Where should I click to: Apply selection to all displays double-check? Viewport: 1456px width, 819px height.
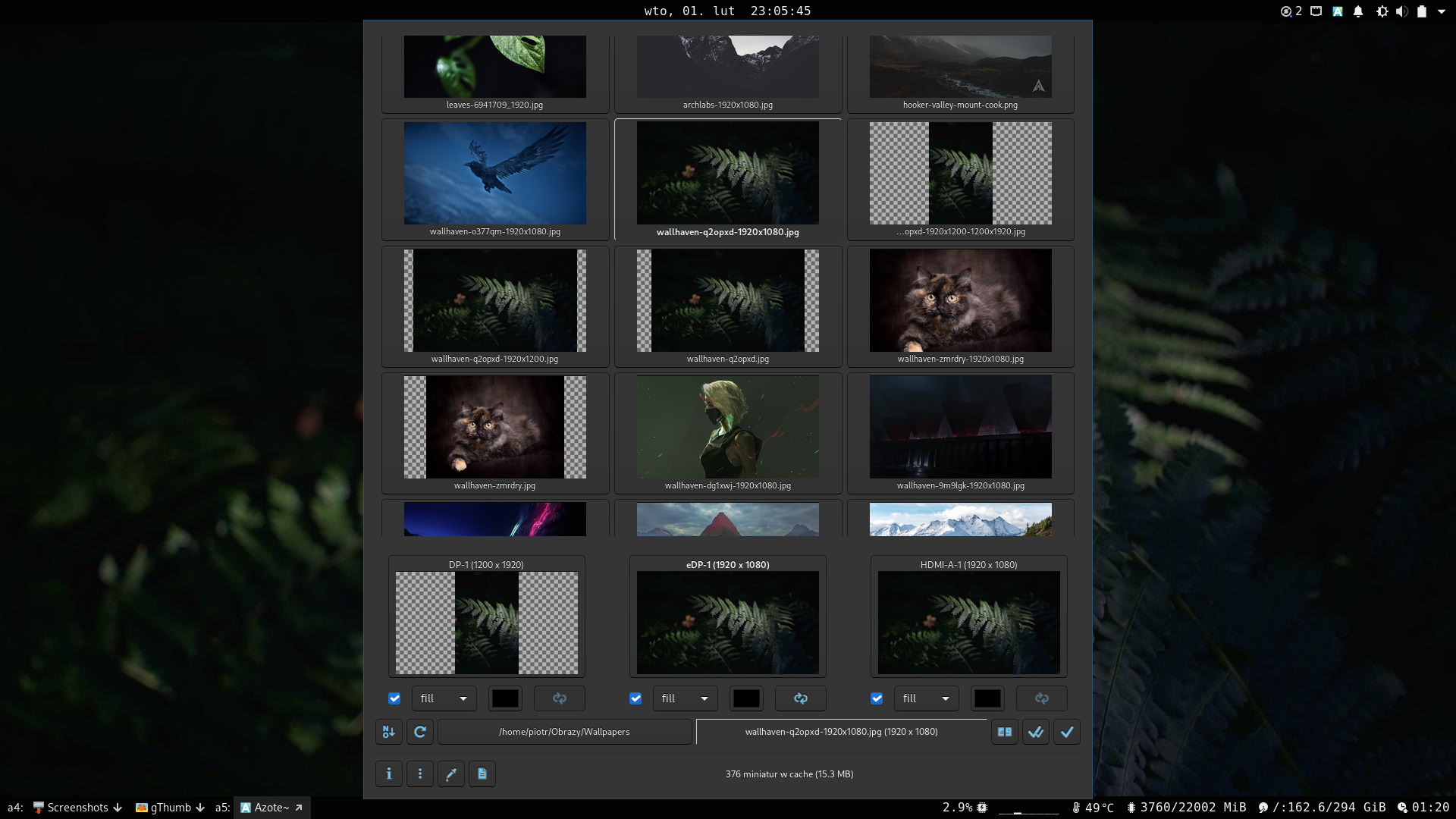1035,732
